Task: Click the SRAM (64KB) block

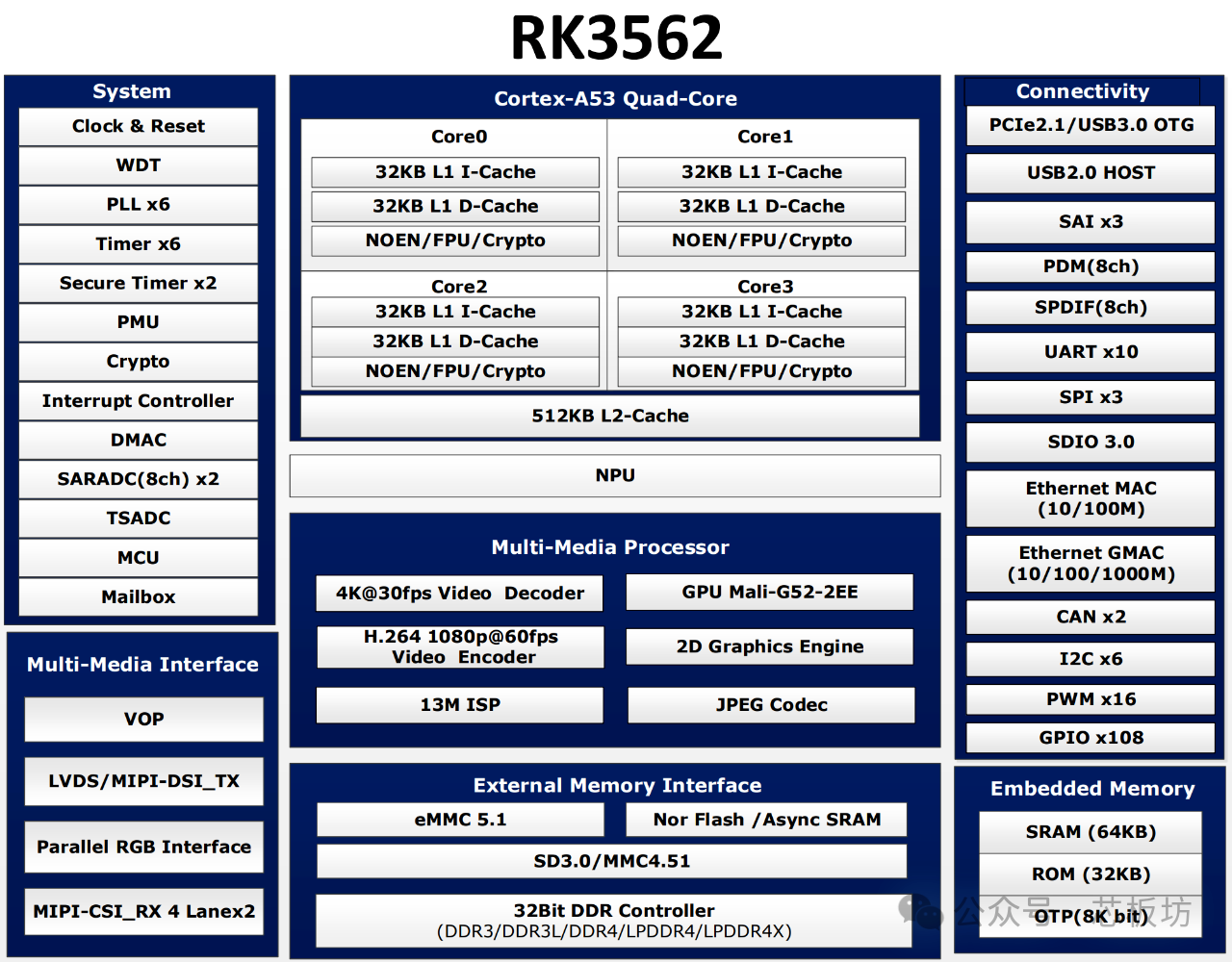Action: (1091, 832)
